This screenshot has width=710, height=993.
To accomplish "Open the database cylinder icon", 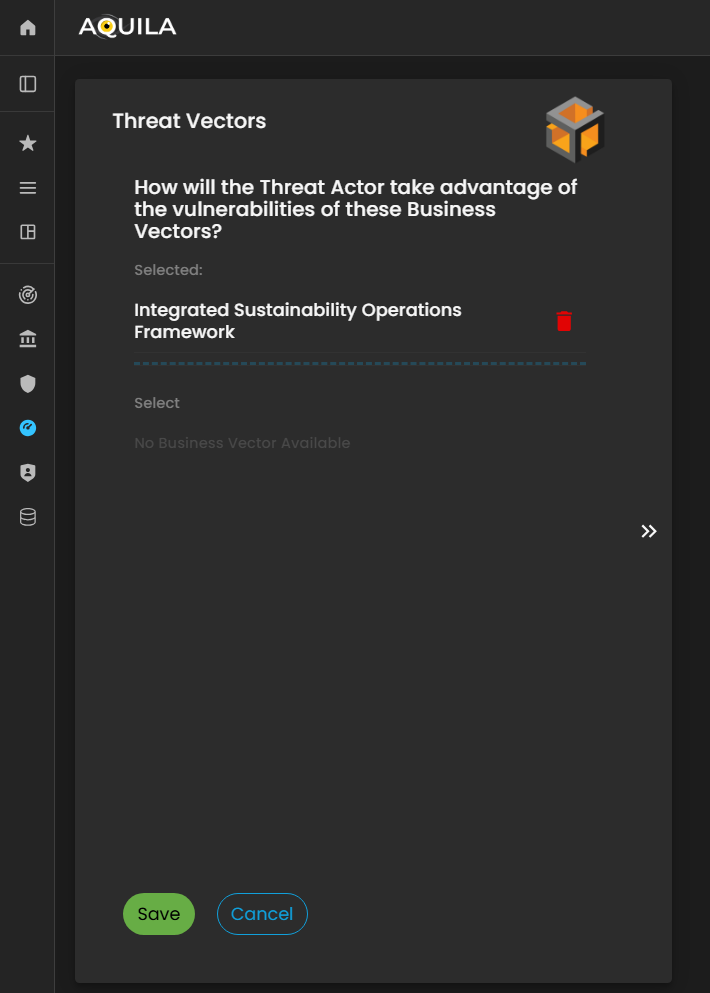I will [28, 517].
